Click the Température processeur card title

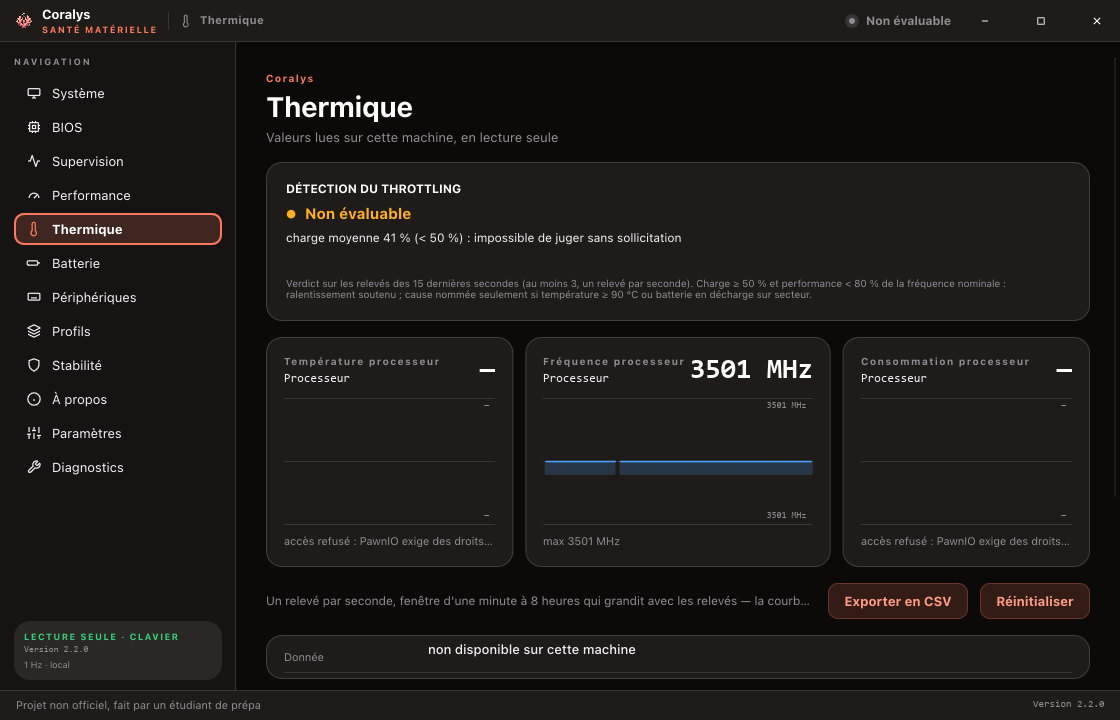click(361, 361)
